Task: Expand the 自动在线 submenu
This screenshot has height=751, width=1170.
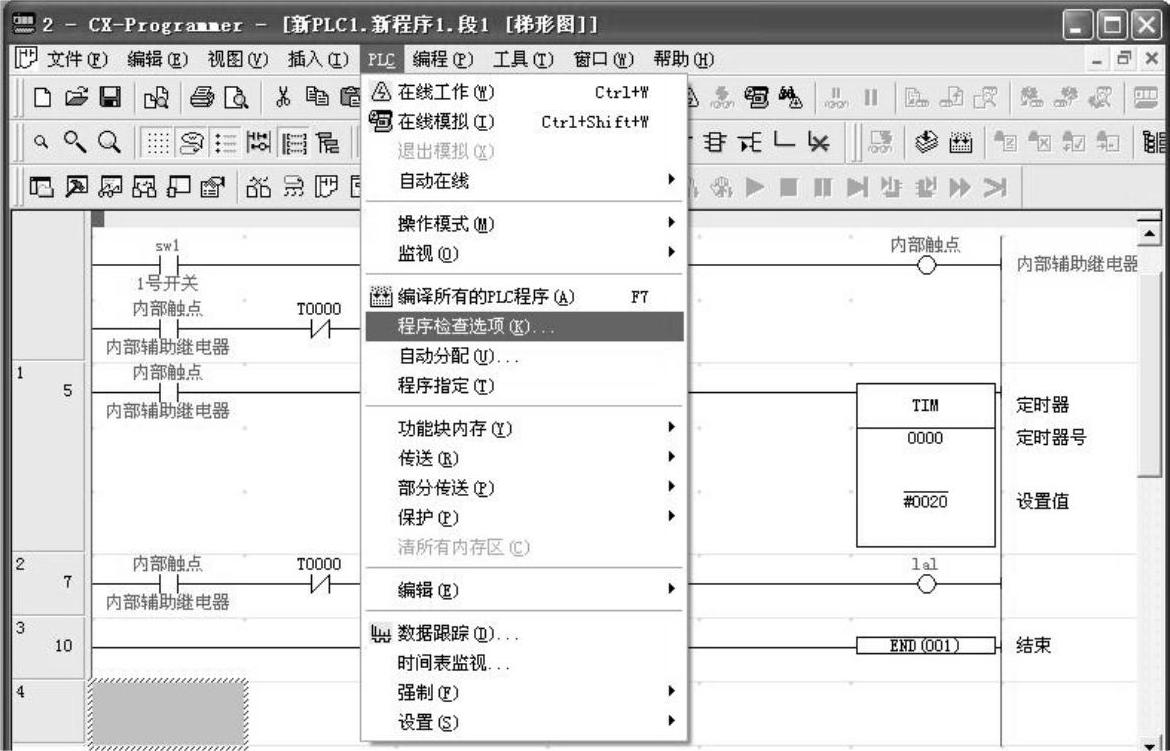Action: [x=525, y=181]
